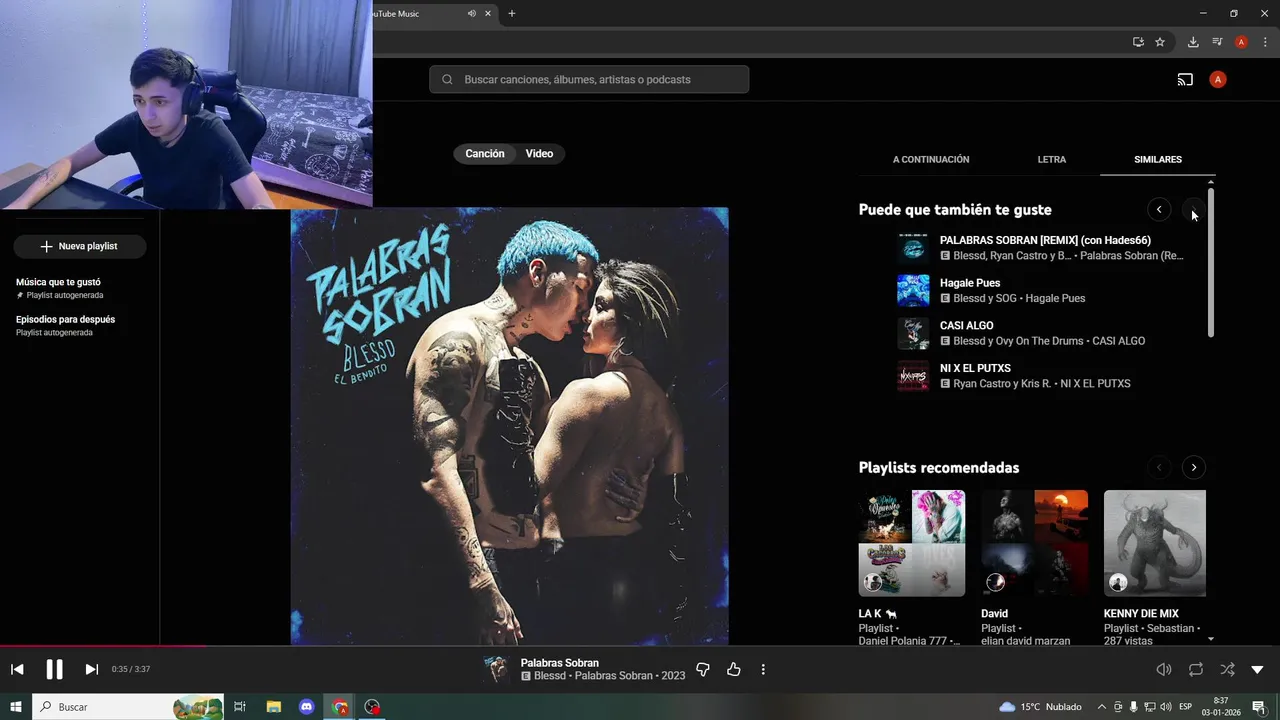Click the album thumbnail in player bar

pos(496,669)
